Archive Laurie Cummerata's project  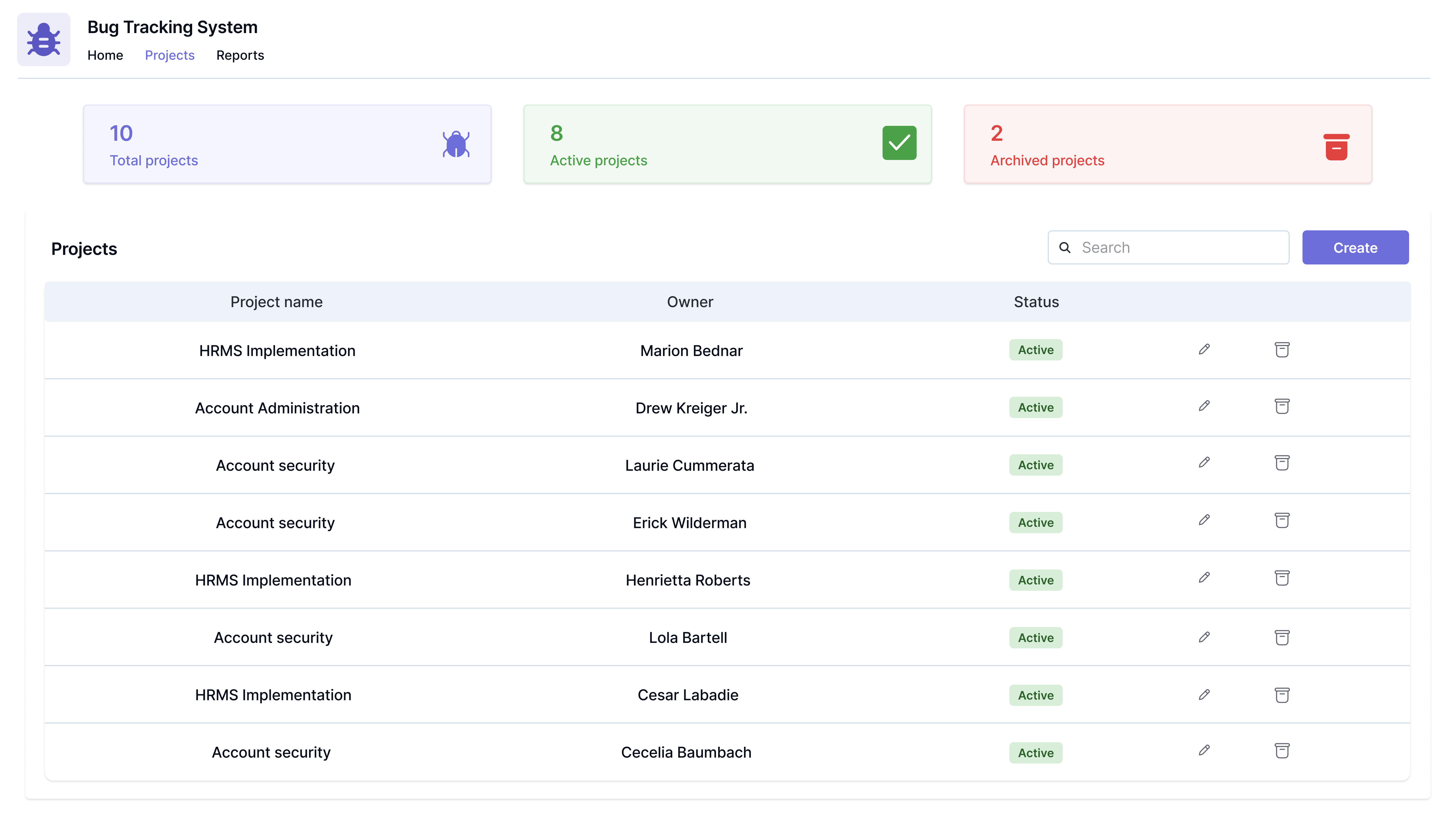(x=1282, y=463)
